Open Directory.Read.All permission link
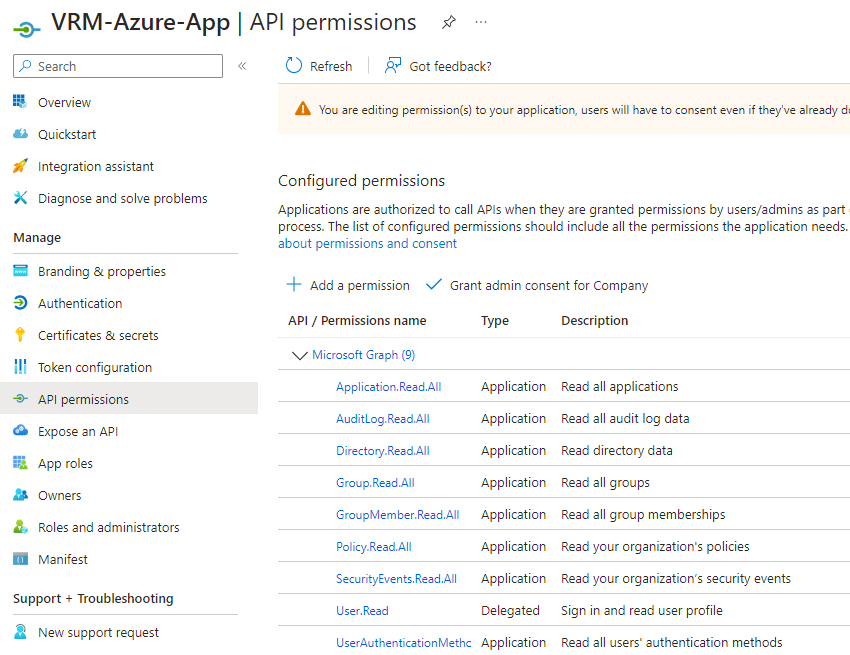The height and width of the screenshot is (655, 850). tap(382, 451)
